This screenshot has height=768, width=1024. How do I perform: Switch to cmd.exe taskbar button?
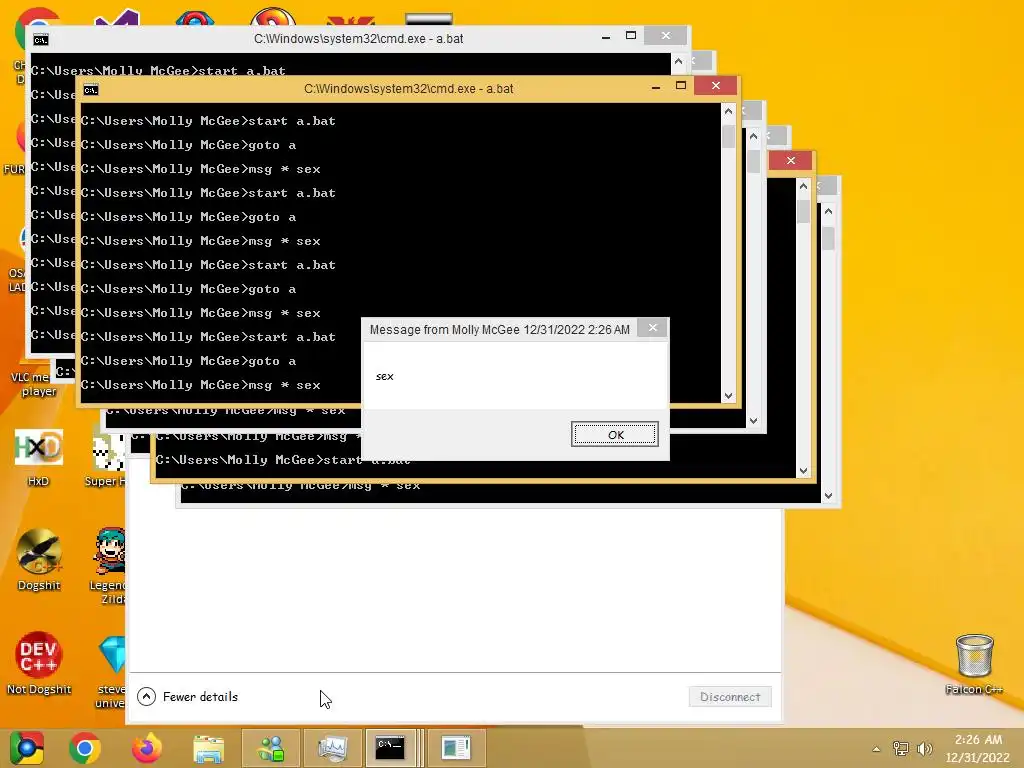[x=391, y=748]
